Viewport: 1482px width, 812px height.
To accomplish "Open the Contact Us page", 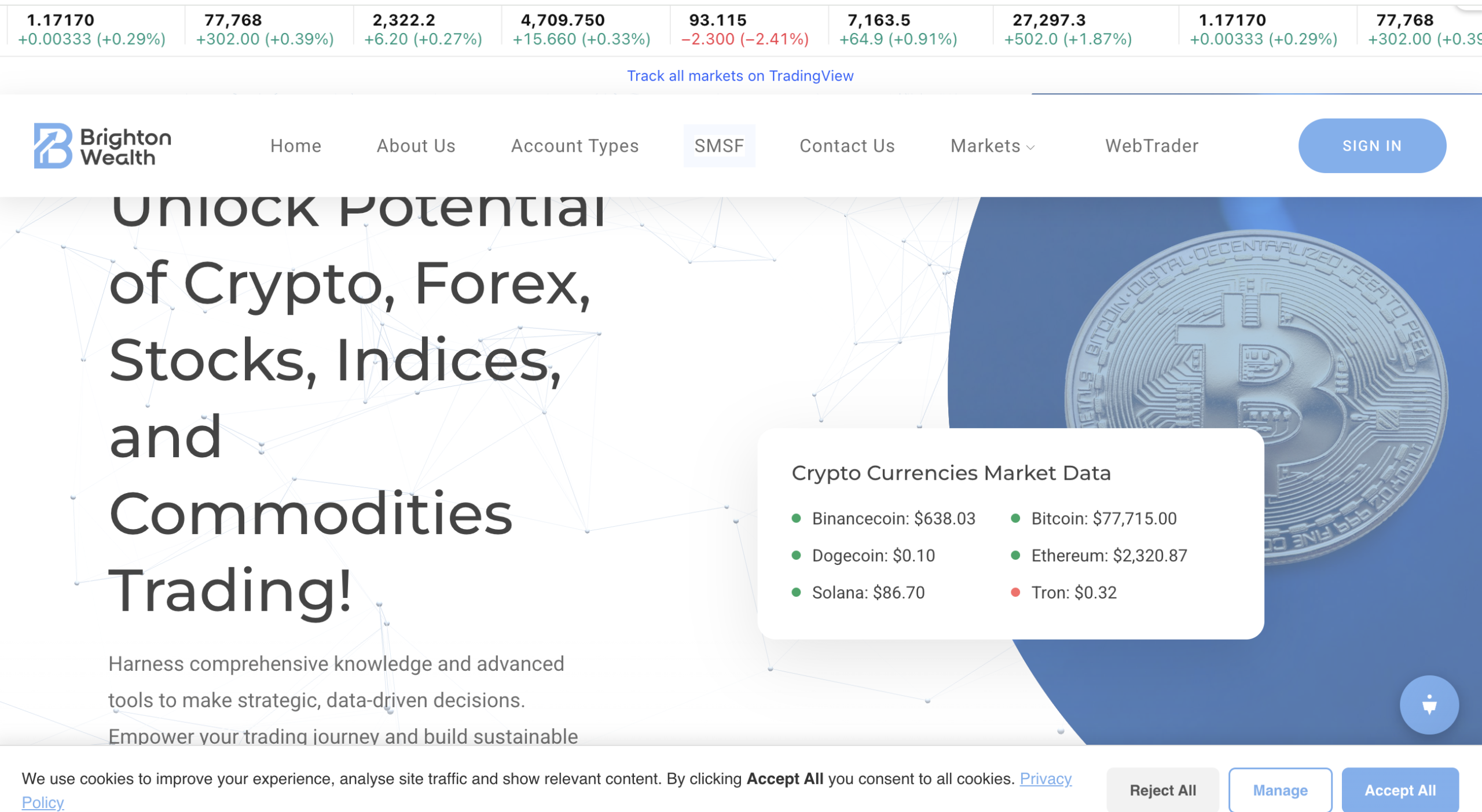I will point(846,146).
